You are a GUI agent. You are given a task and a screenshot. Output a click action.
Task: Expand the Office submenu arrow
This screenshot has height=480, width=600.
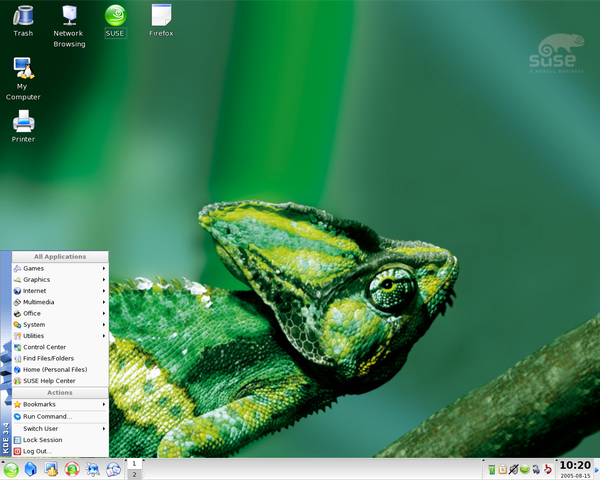pos(104,313)
